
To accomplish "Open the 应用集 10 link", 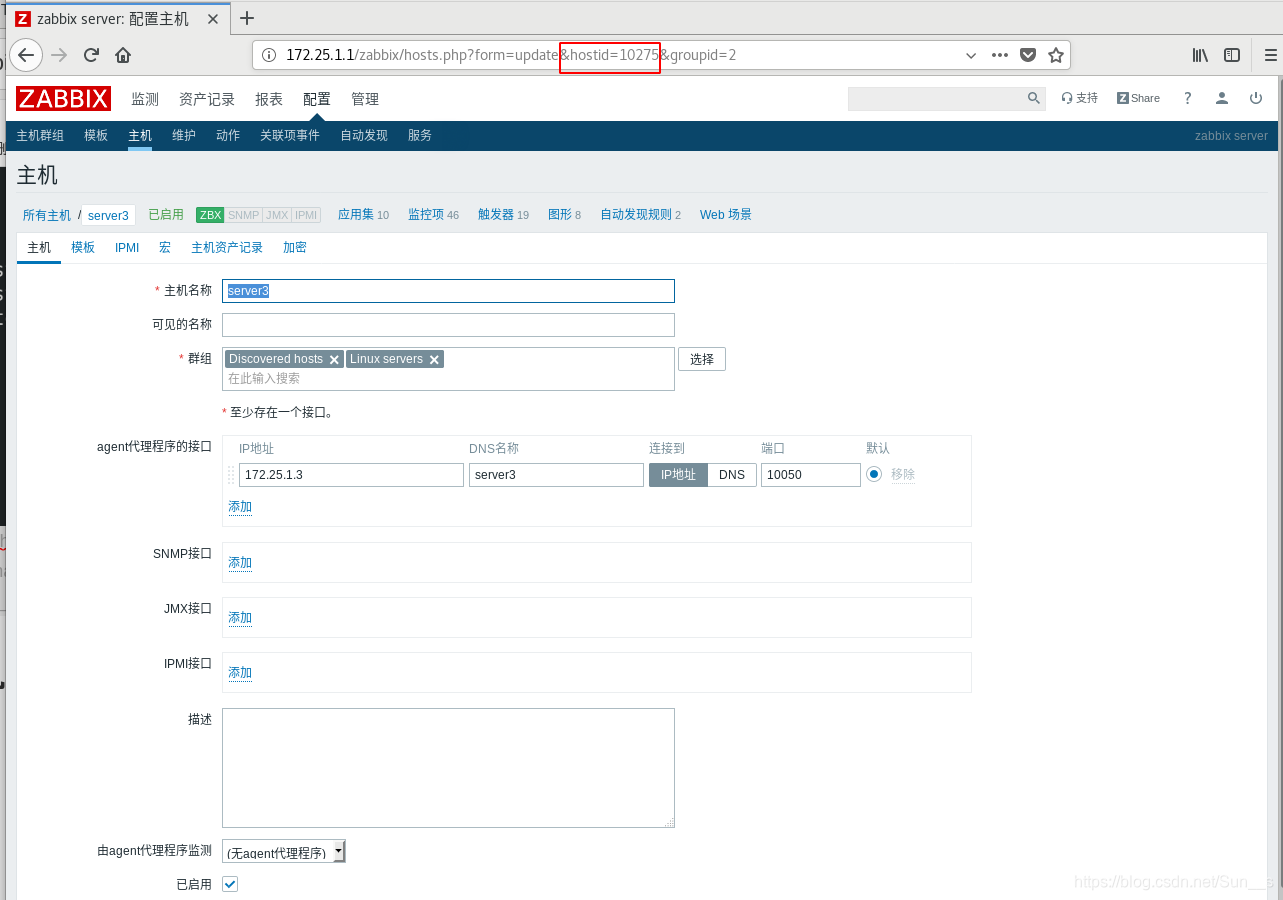I will point(363,214).
